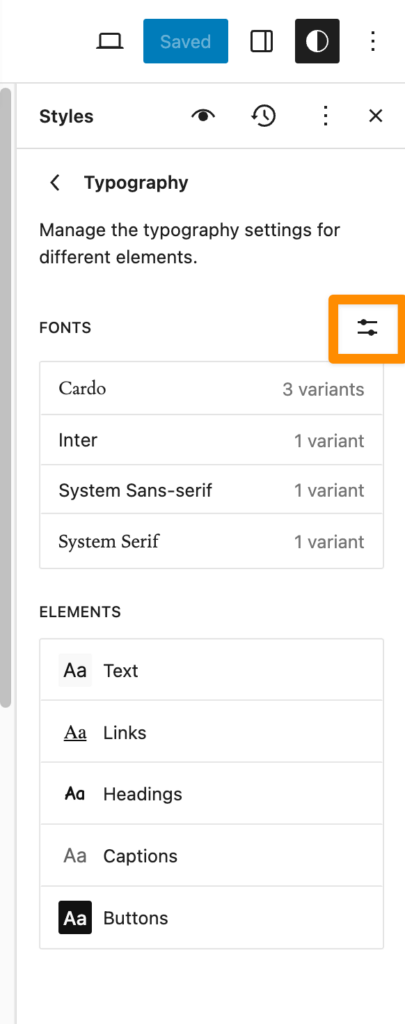Image resolution: width=405 pixels, height=1024 pixels.
Task: Open Links element typography settings
Action: coord(212,732)
